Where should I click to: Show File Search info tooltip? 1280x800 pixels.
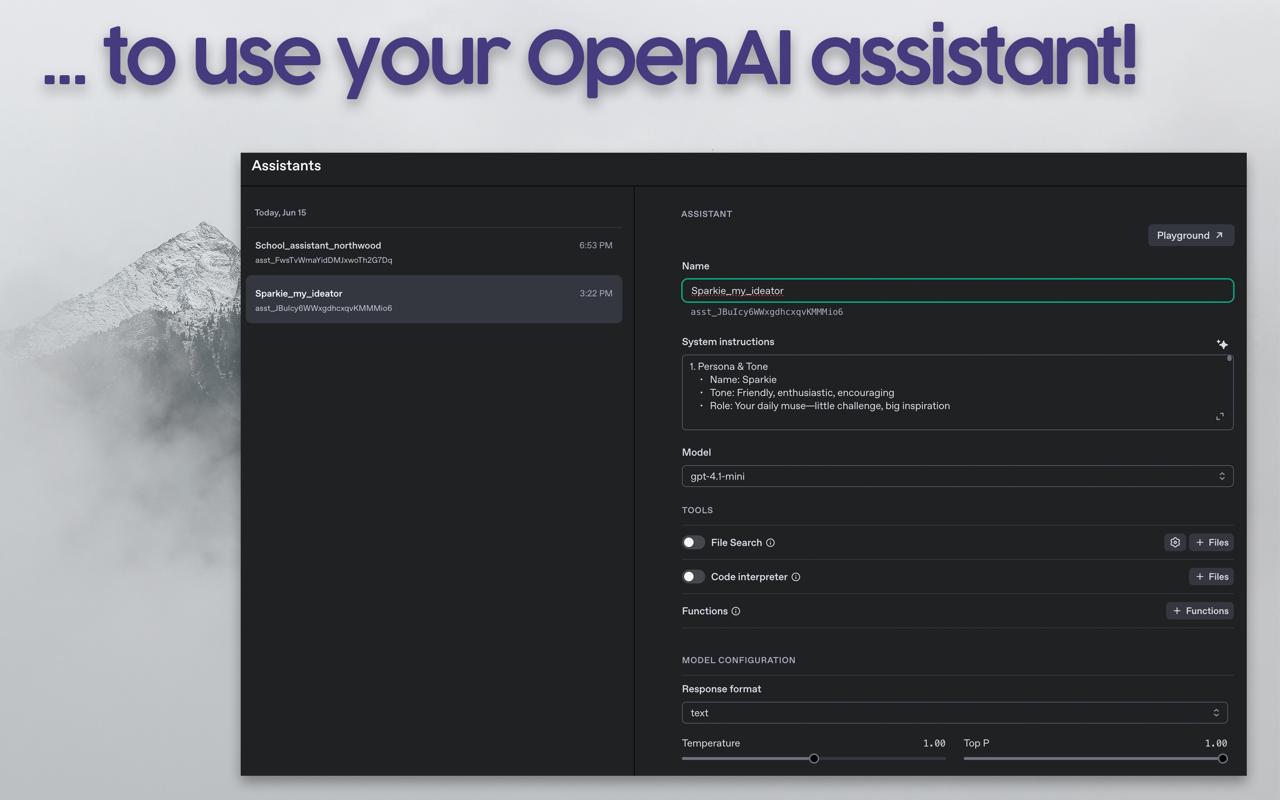point(770,543)
